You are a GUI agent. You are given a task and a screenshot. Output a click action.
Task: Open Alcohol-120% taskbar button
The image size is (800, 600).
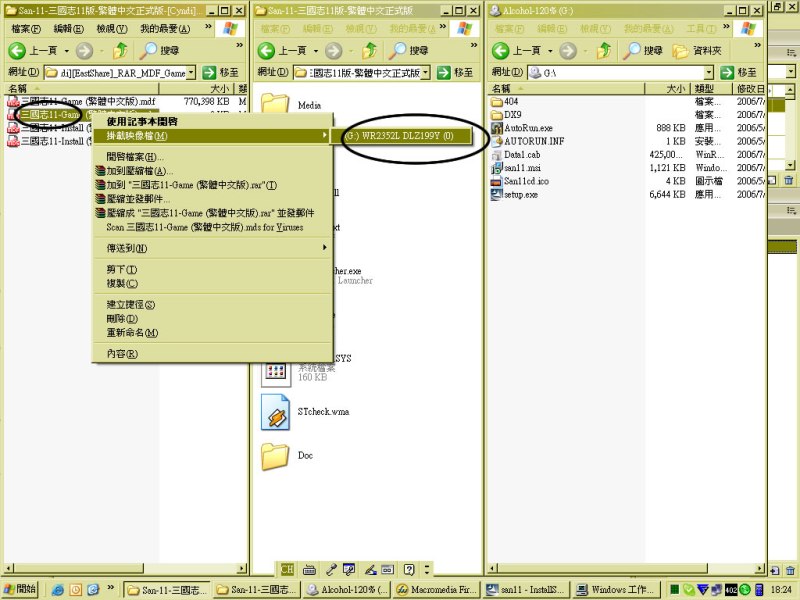pos(347,590)
